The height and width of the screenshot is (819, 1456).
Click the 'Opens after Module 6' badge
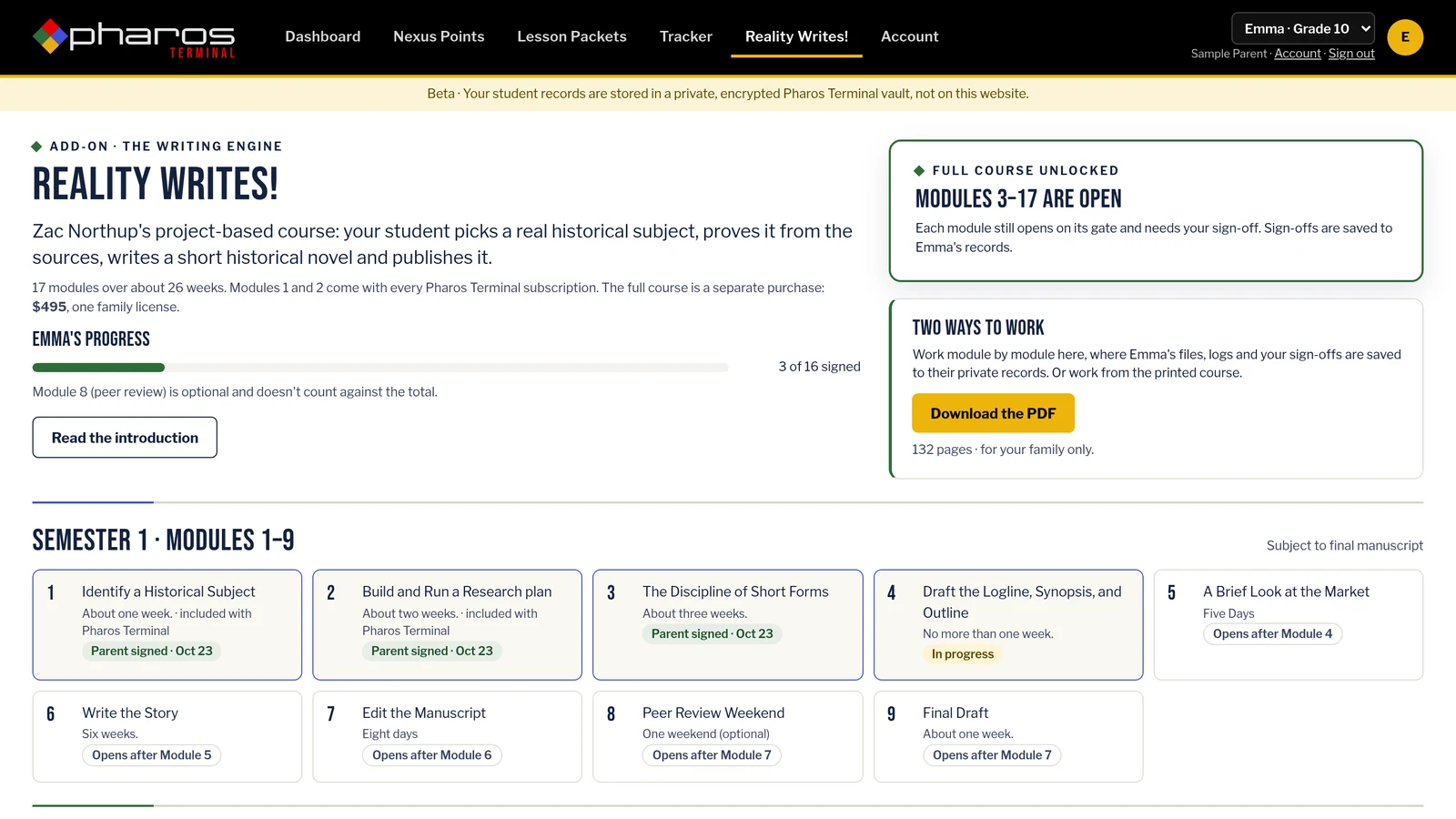[x=431, y=755]
